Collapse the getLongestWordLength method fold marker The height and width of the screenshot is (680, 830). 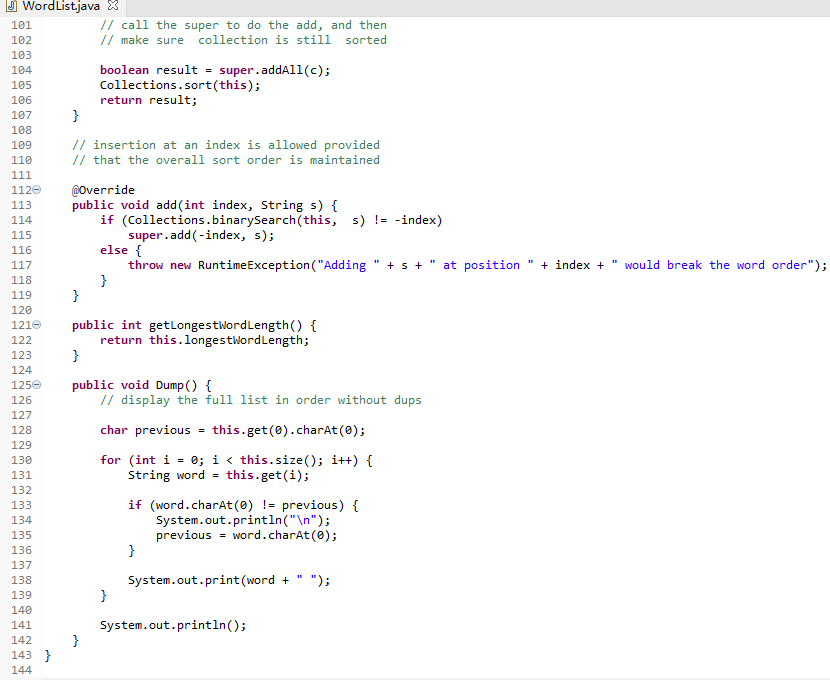click(36, 324)
